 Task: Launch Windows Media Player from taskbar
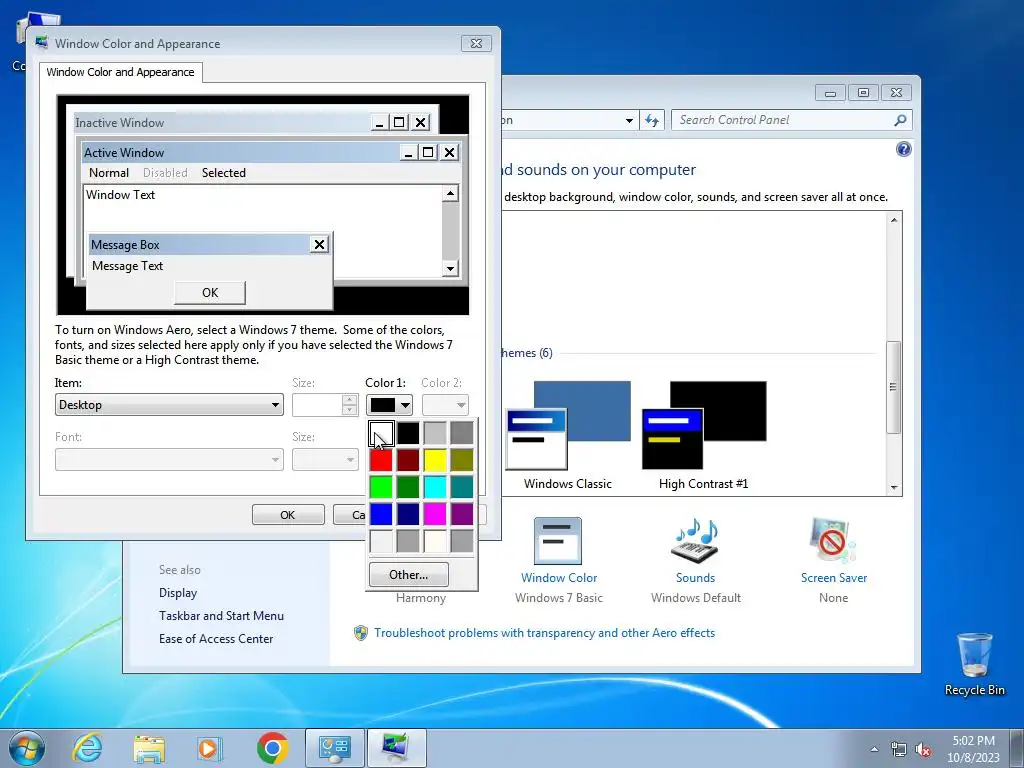point(210,748)
